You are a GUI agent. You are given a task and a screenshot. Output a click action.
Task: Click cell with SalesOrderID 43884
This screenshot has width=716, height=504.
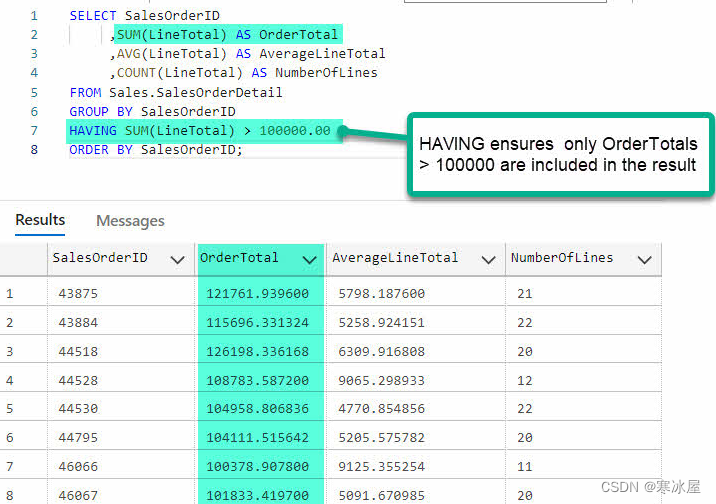78,323
